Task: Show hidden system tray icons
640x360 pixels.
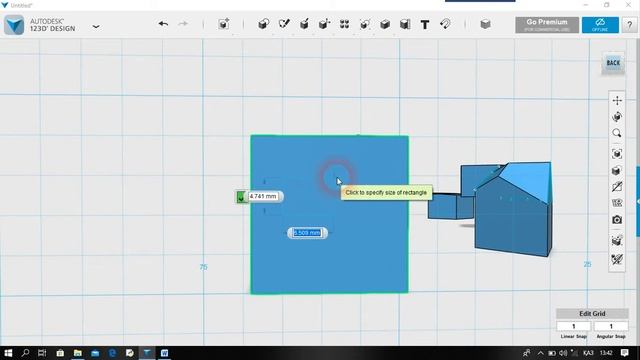Action: click(540, 353)
